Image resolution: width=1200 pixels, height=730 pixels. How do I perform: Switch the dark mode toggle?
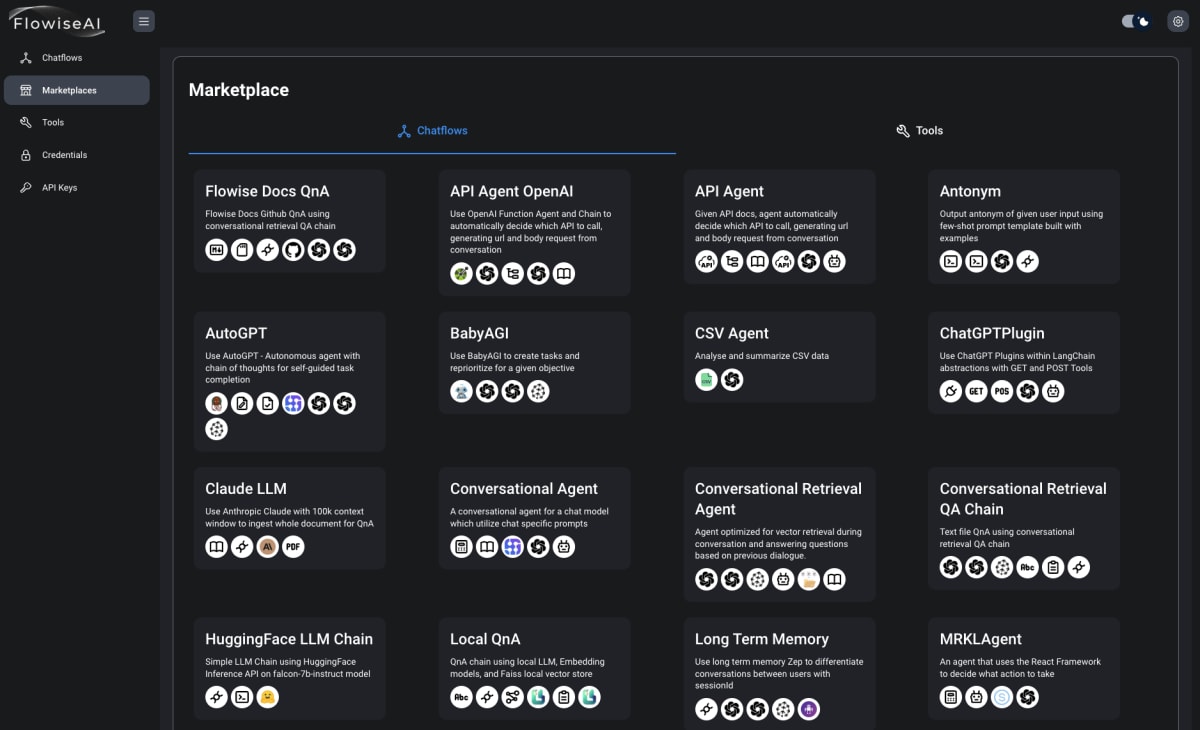[1137, 21]
